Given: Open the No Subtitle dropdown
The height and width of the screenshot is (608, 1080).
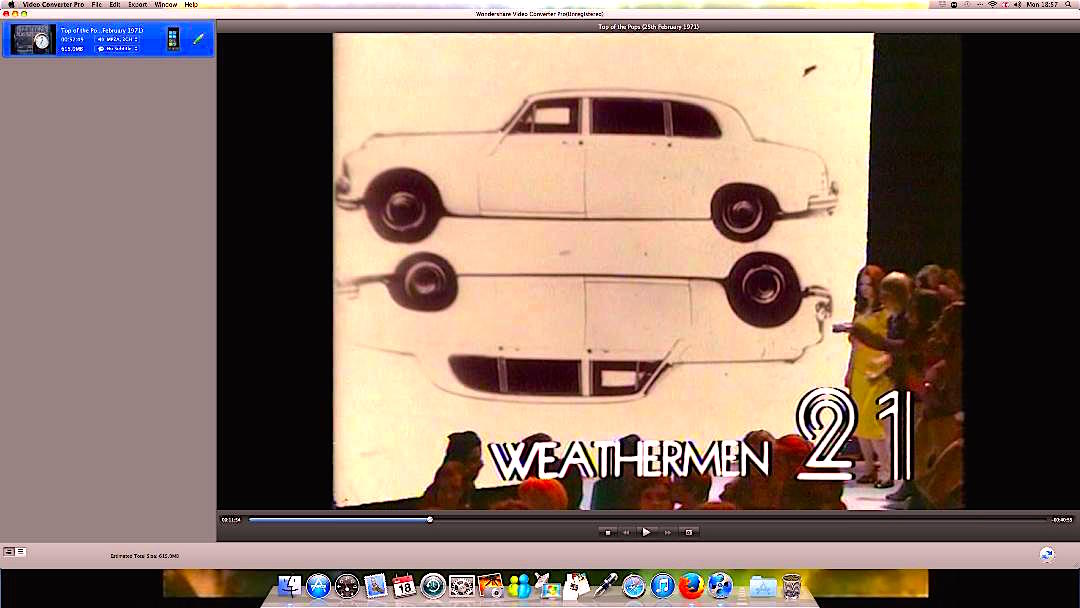Looking at the screenshot, I should coord(117,49).
